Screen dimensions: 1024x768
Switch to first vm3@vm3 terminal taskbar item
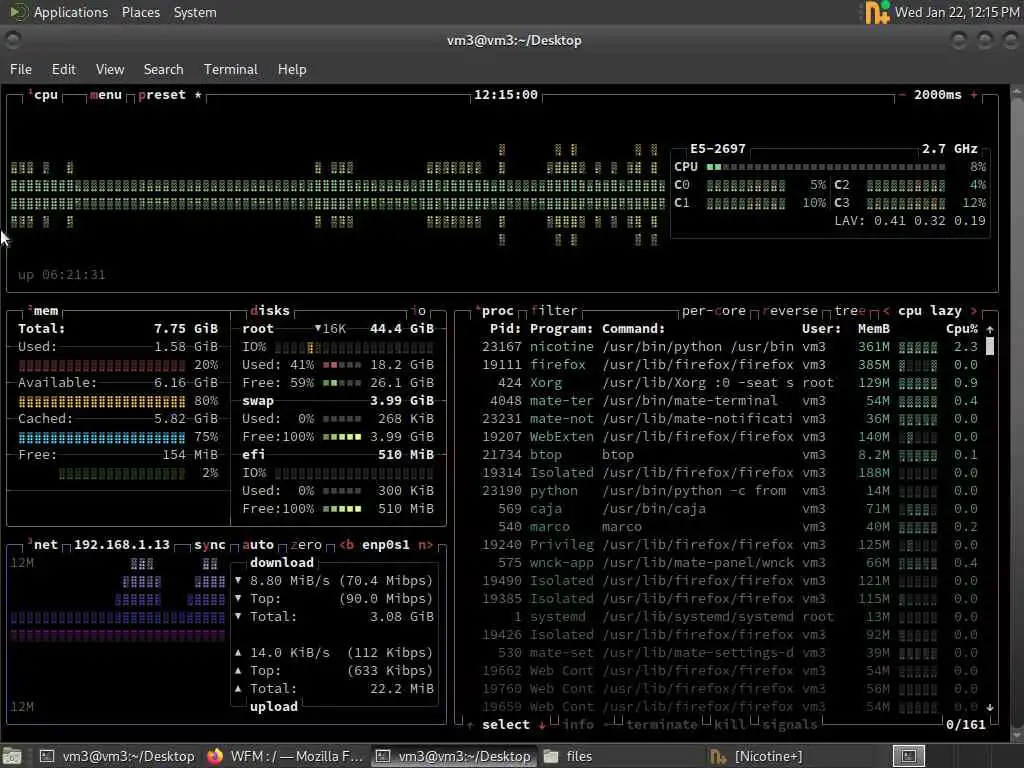(118, 756)
